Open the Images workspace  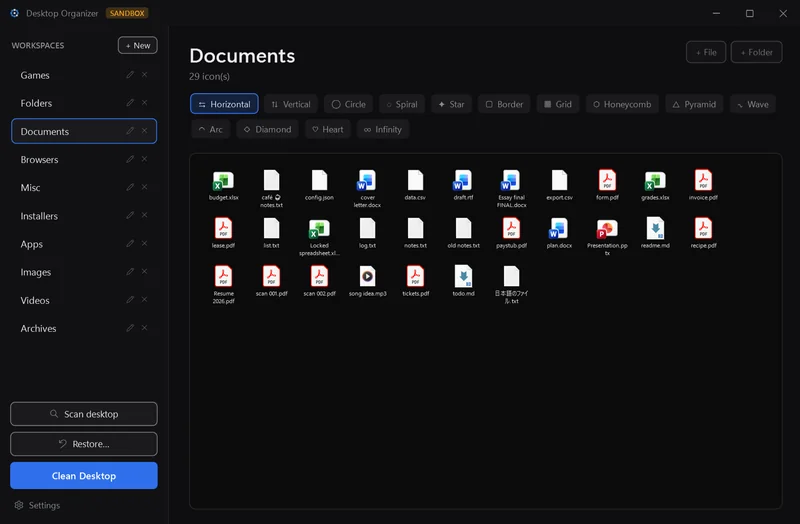click(x=84, y=272)
